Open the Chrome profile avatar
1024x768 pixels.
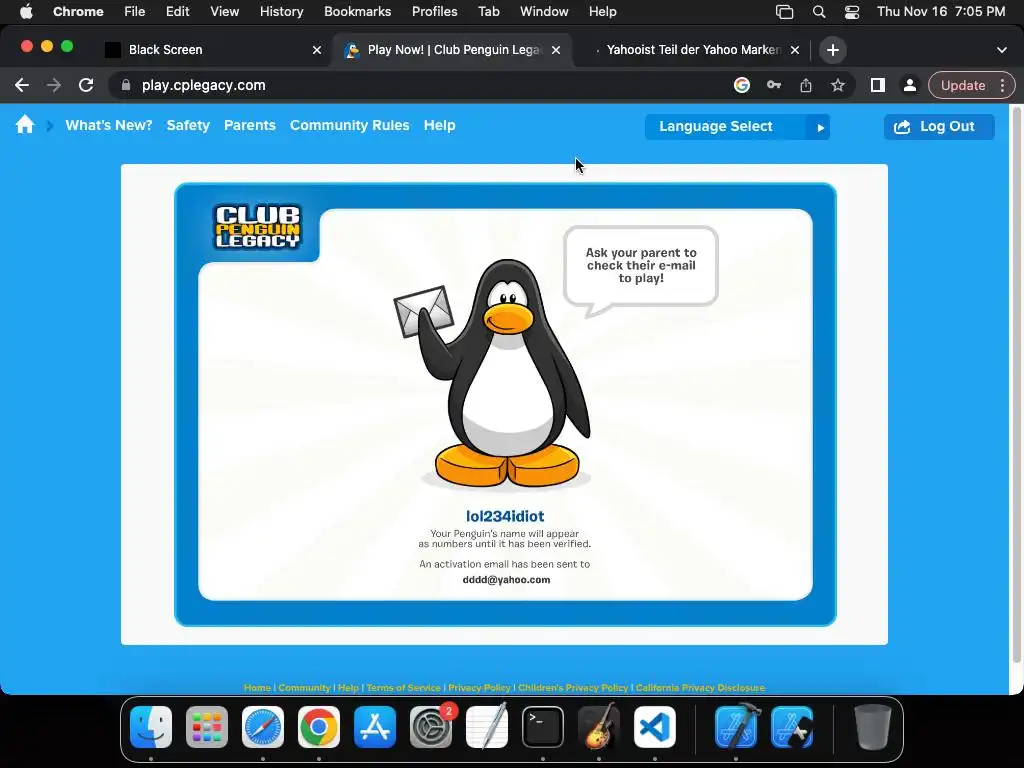[910, 86]
